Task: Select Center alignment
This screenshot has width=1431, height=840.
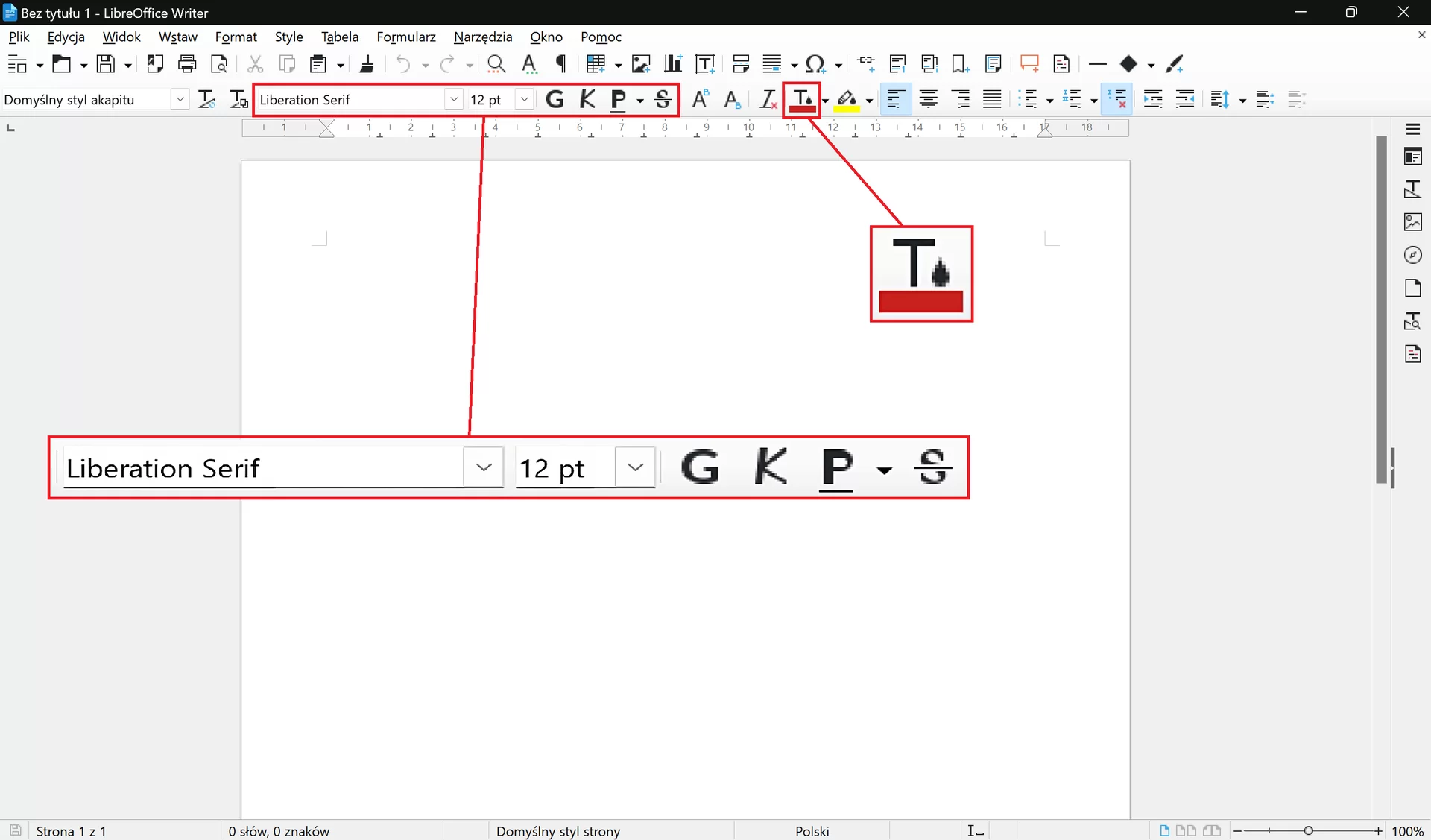Action: [x=928, y=99]
